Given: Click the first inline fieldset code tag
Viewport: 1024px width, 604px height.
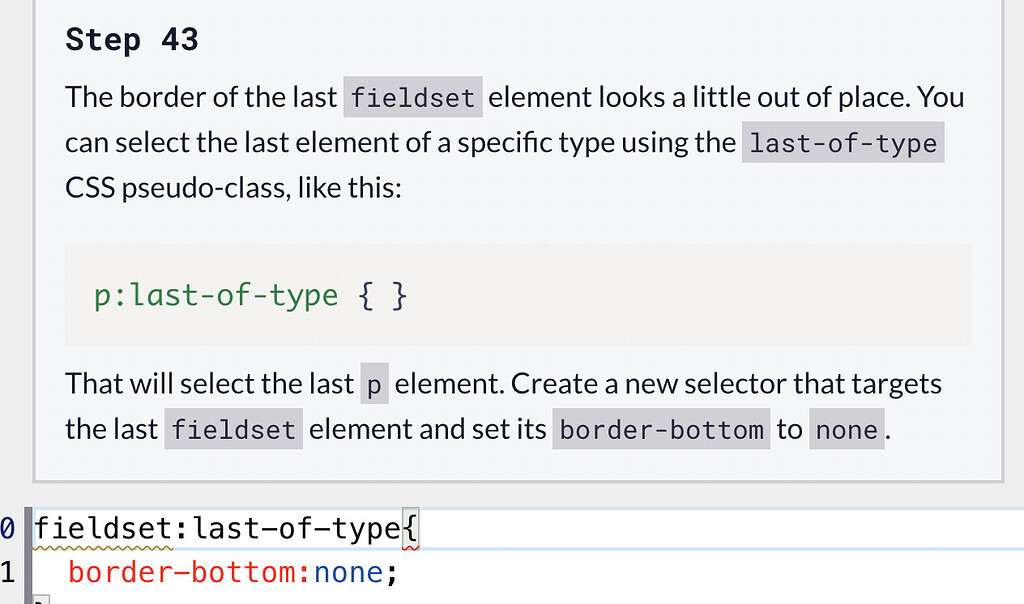Looking at the screenshot, I should [414, 98].
